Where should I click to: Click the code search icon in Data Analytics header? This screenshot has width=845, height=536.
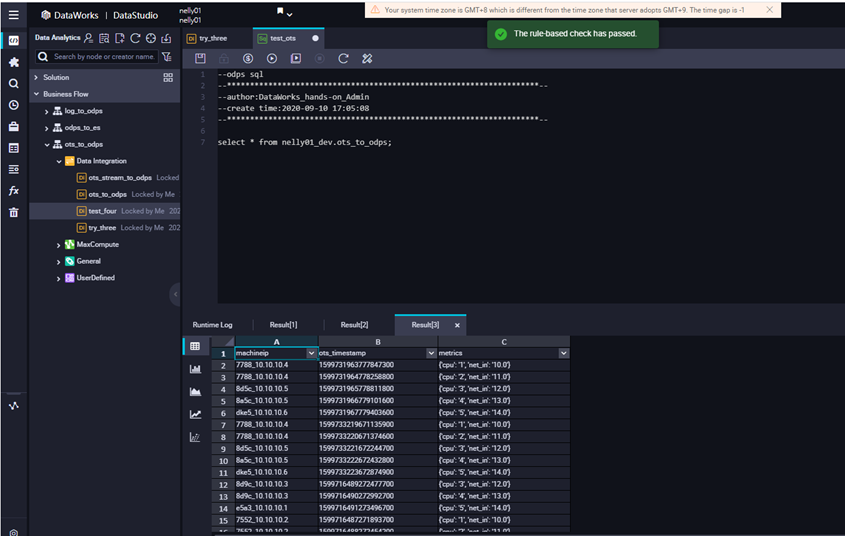pyautogui.click(x=104, y=38)
